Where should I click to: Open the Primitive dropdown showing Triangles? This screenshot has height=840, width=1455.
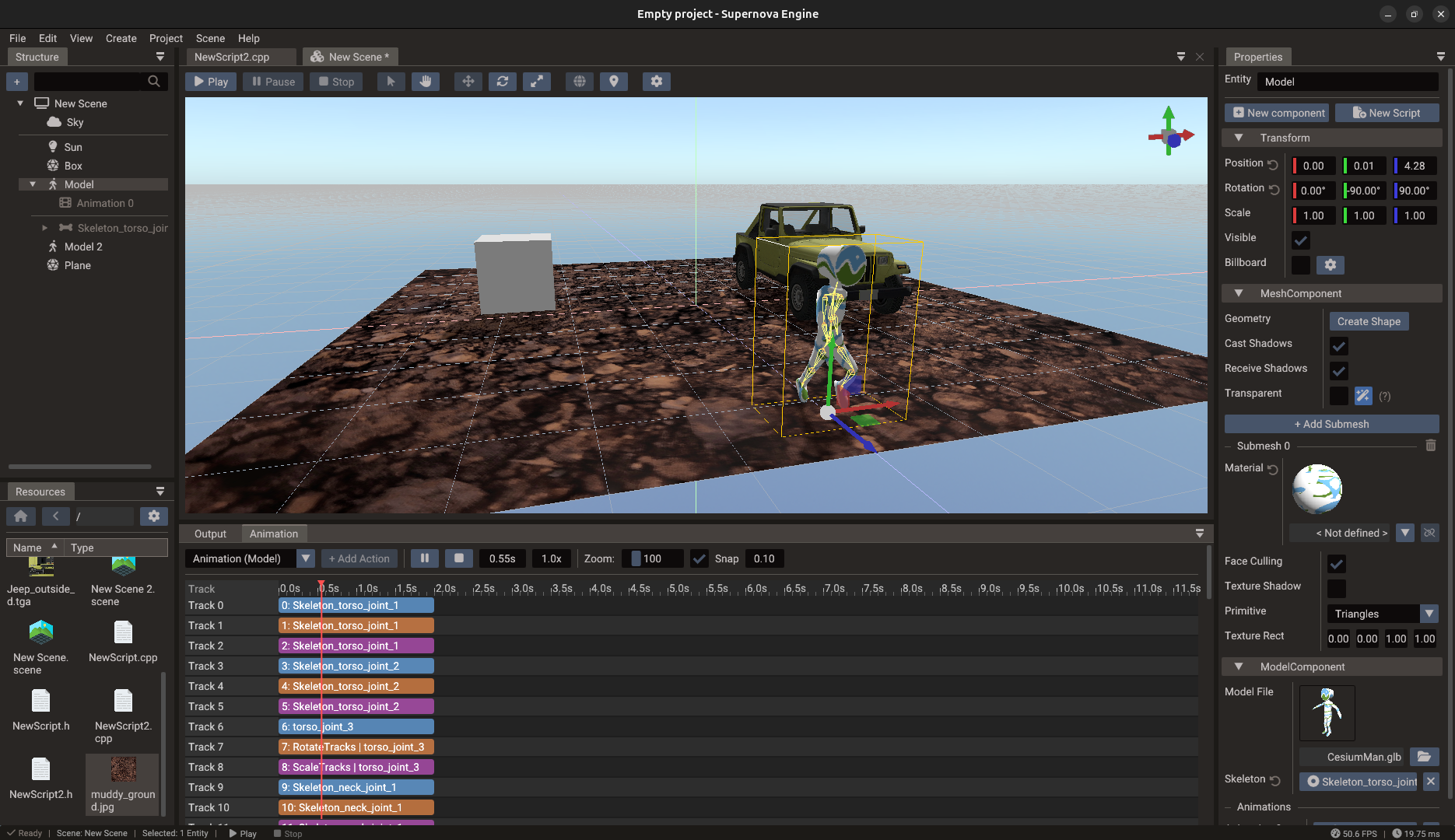pyautogui.click(x=1429, y=614)
